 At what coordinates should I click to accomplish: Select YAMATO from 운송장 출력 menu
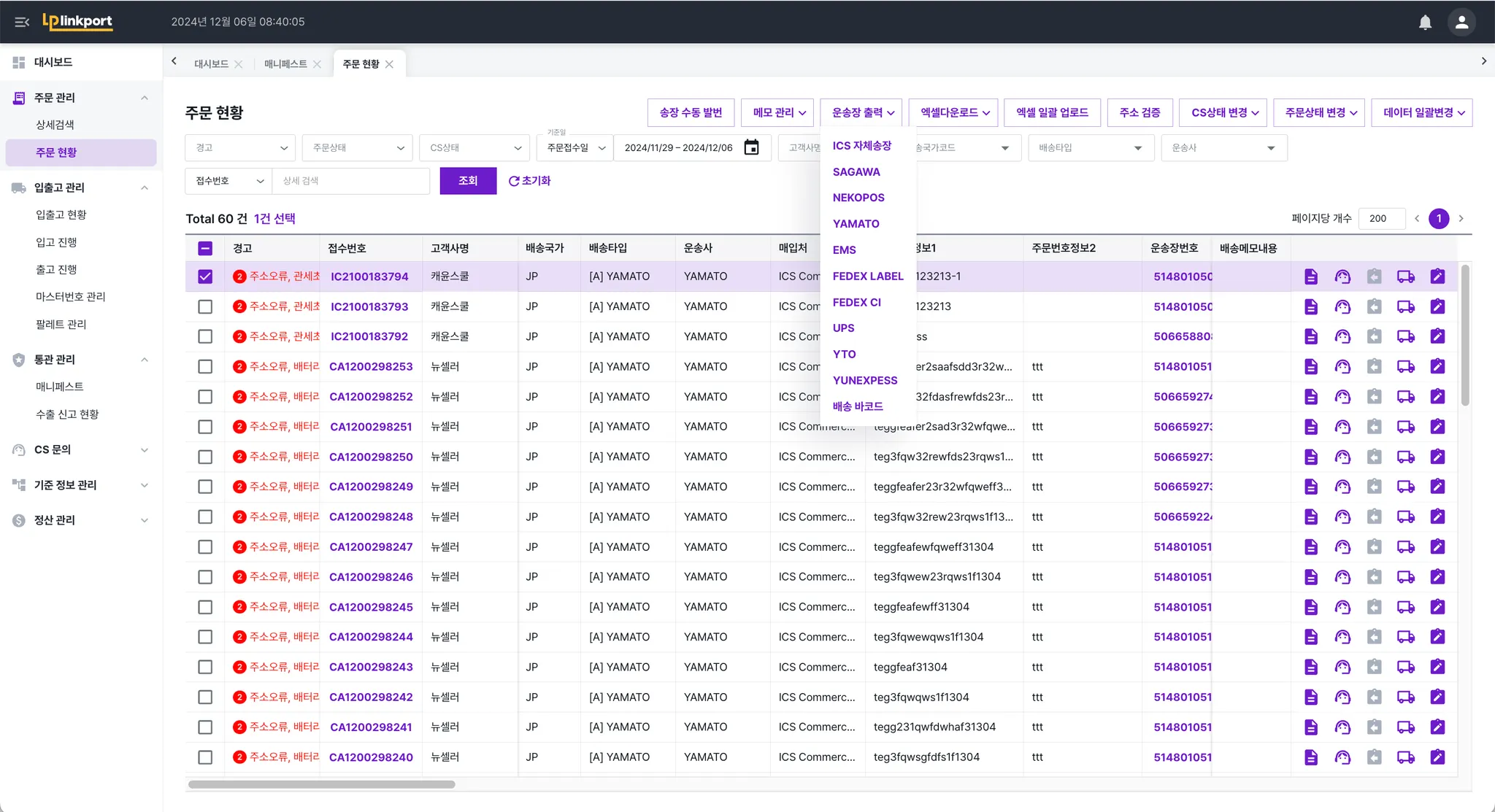(856, 224)
